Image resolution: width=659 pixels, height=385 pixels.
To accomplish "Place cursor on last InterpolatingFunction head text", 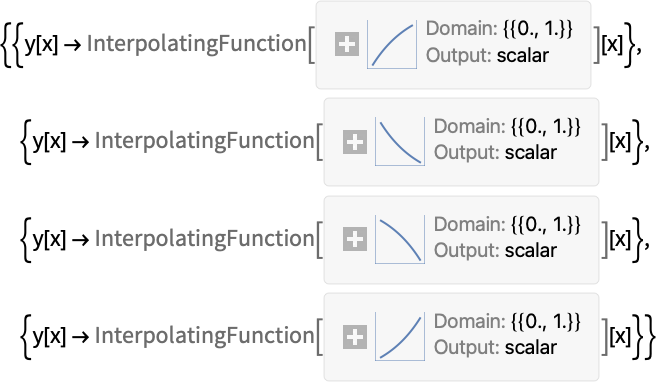I will [205, 335].
